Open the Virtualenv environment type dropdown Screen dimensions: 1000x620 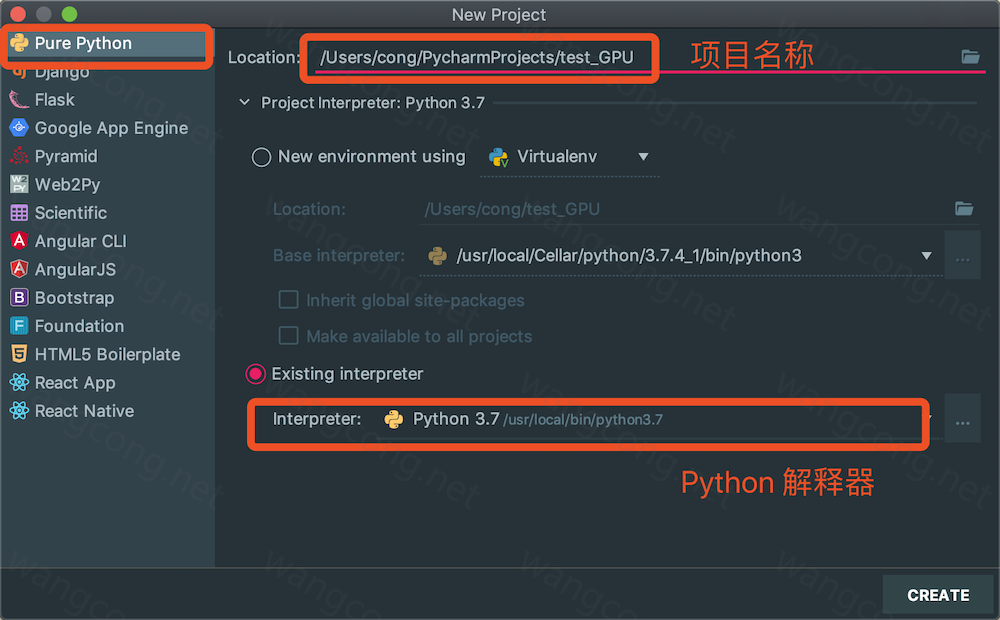[569, 157]
